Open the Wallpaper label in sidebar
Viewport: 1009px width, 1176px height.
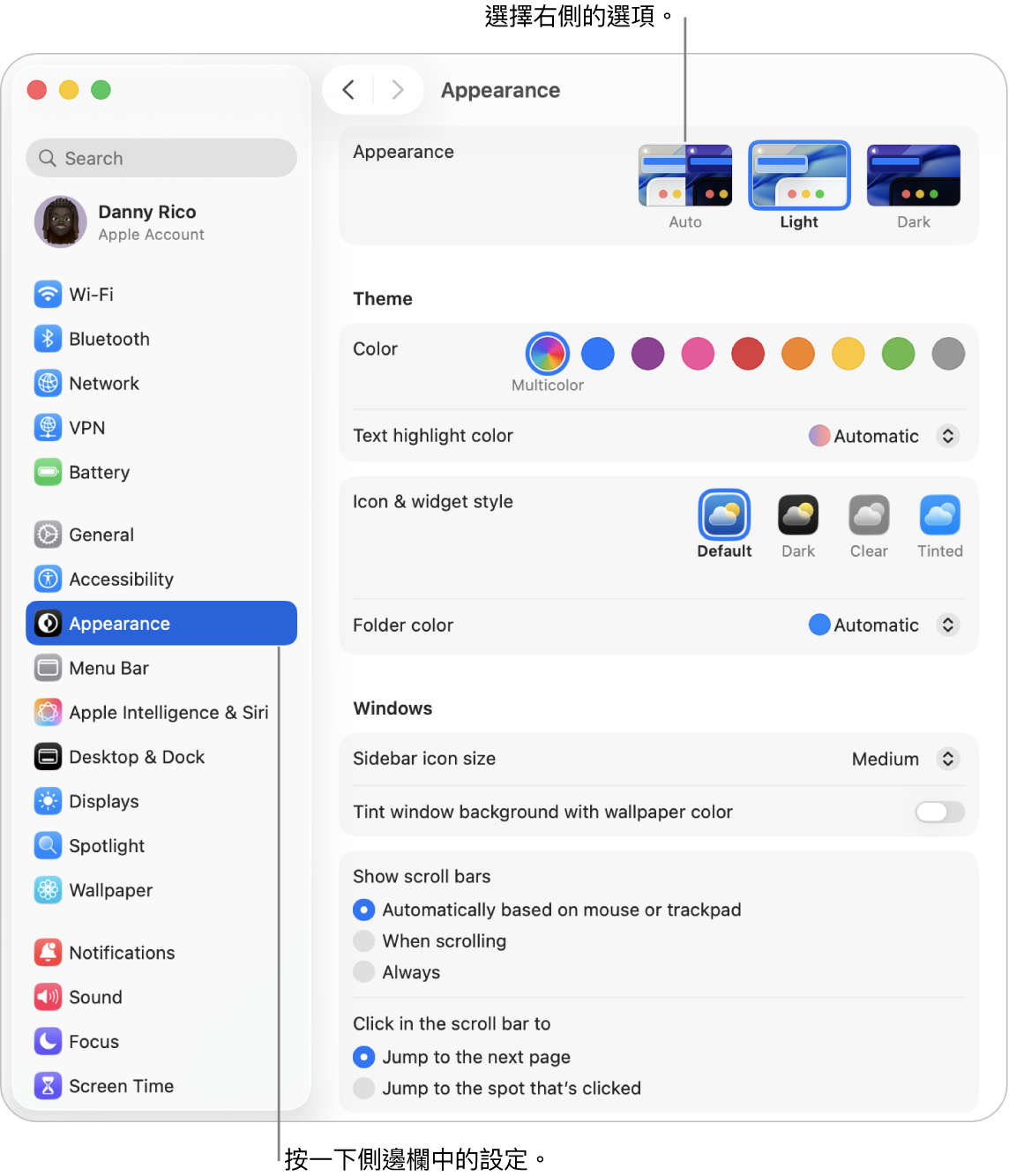[111, 890]
